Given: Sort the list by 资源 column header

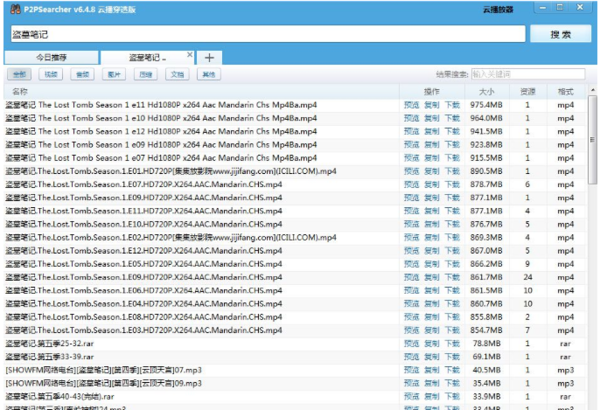Looking at the screenshot, I should click(x=528, y=90).
